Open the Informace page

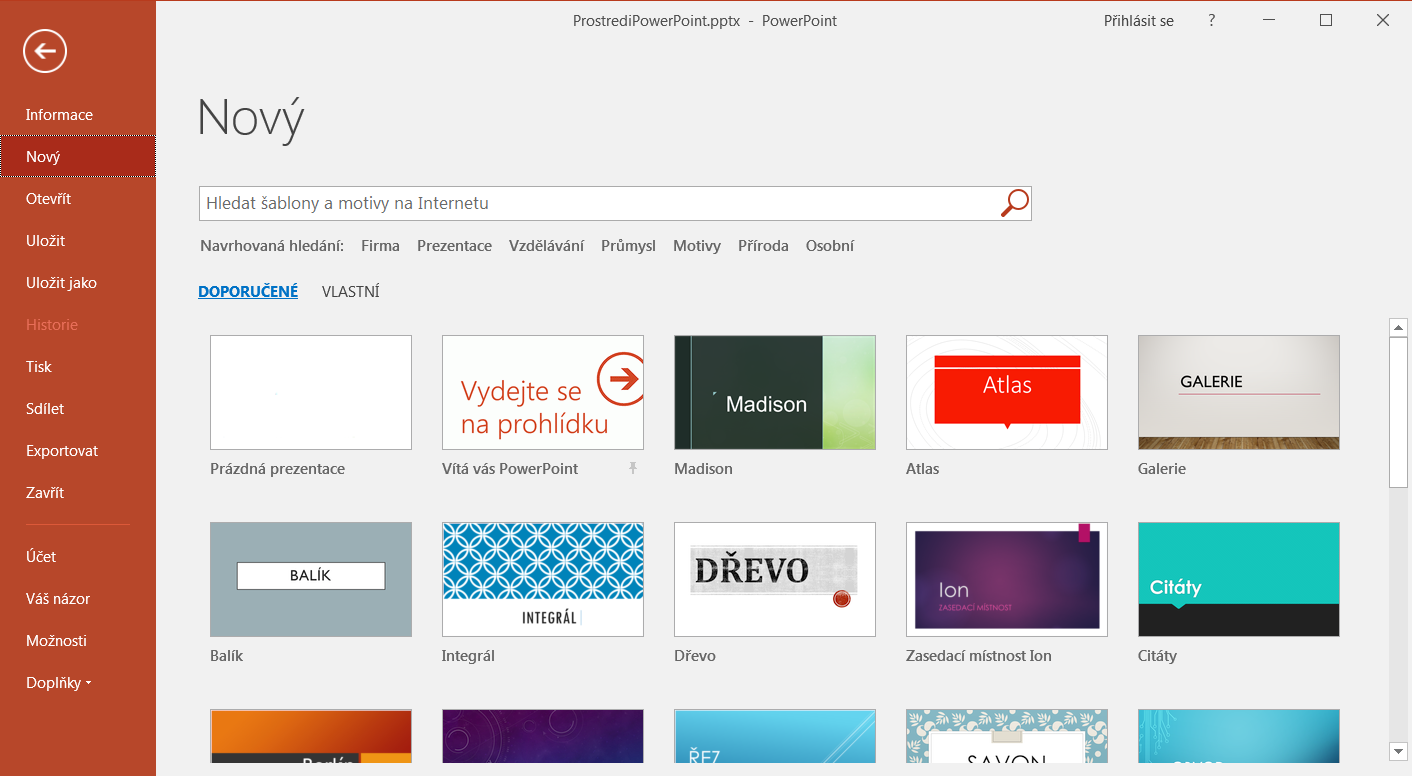(78, 115)
